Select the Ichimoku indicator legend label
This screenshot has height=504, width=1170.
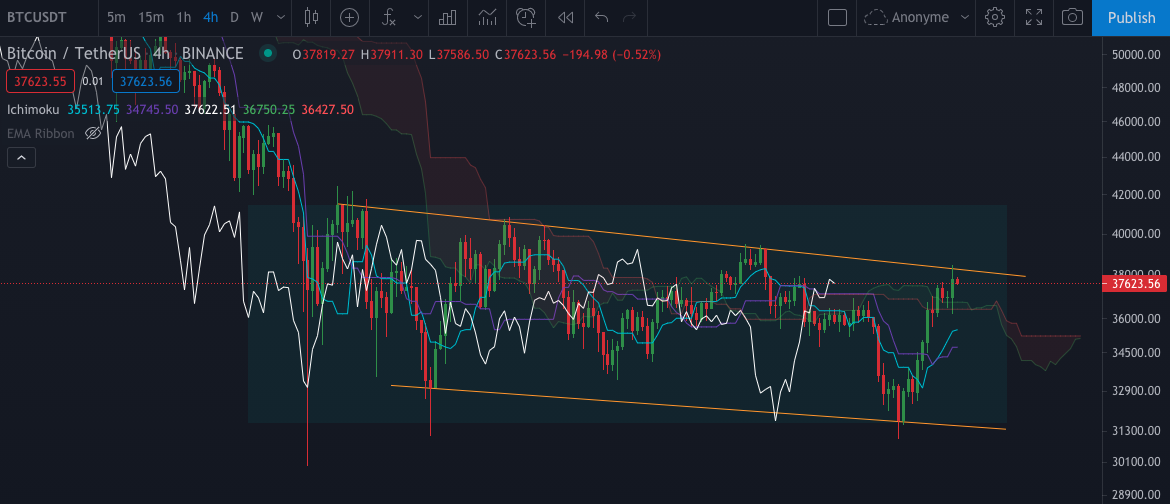click(34, 109)
